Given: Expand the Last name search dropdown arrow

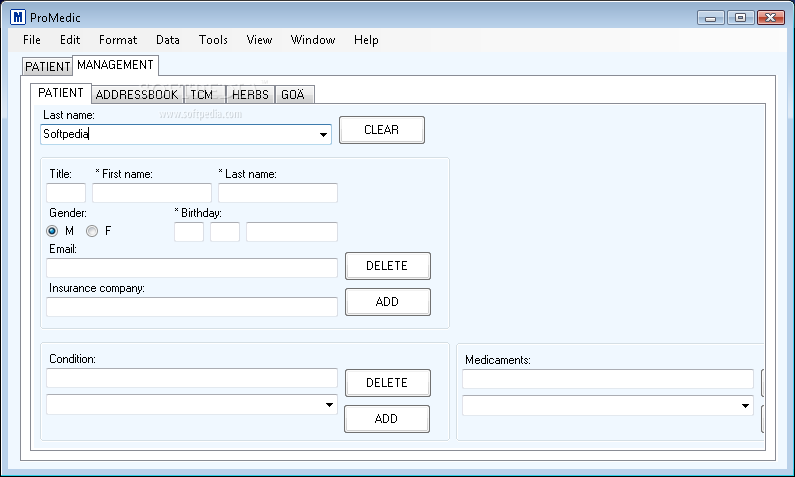Looking at the screenshot, I should click(323, 134).
